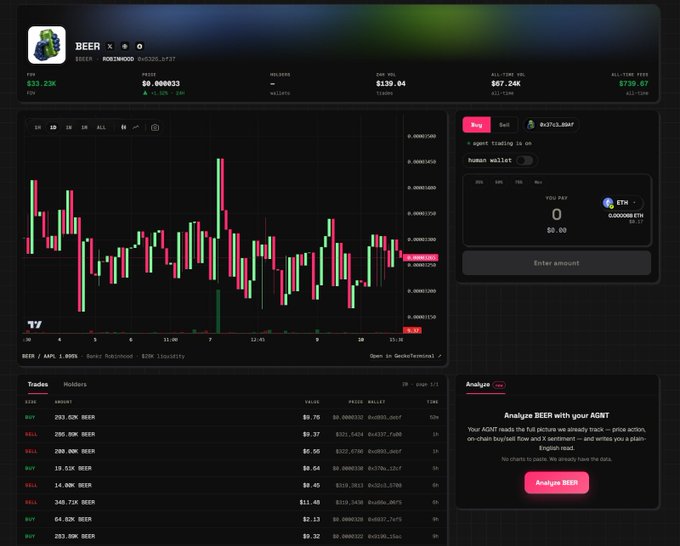Click the round icon after the globe icon
The width and height of the screenshot is (680, 546).
click(139, 46)
